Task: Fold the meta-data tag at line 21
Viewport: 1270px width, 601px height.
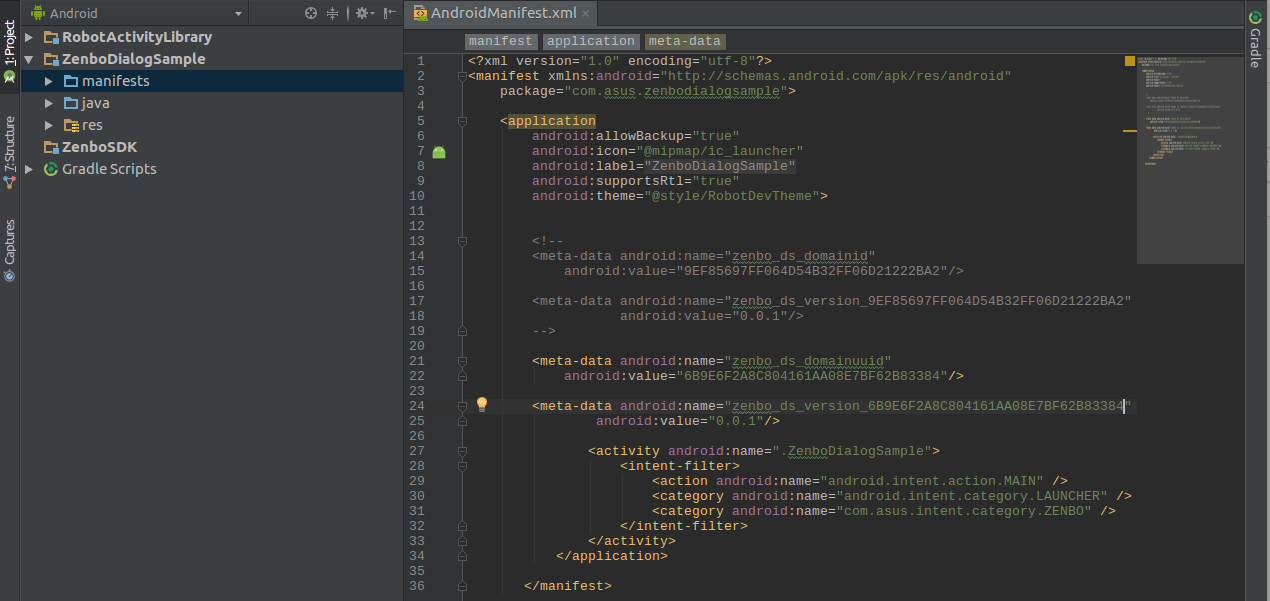Action: (462, 361)
